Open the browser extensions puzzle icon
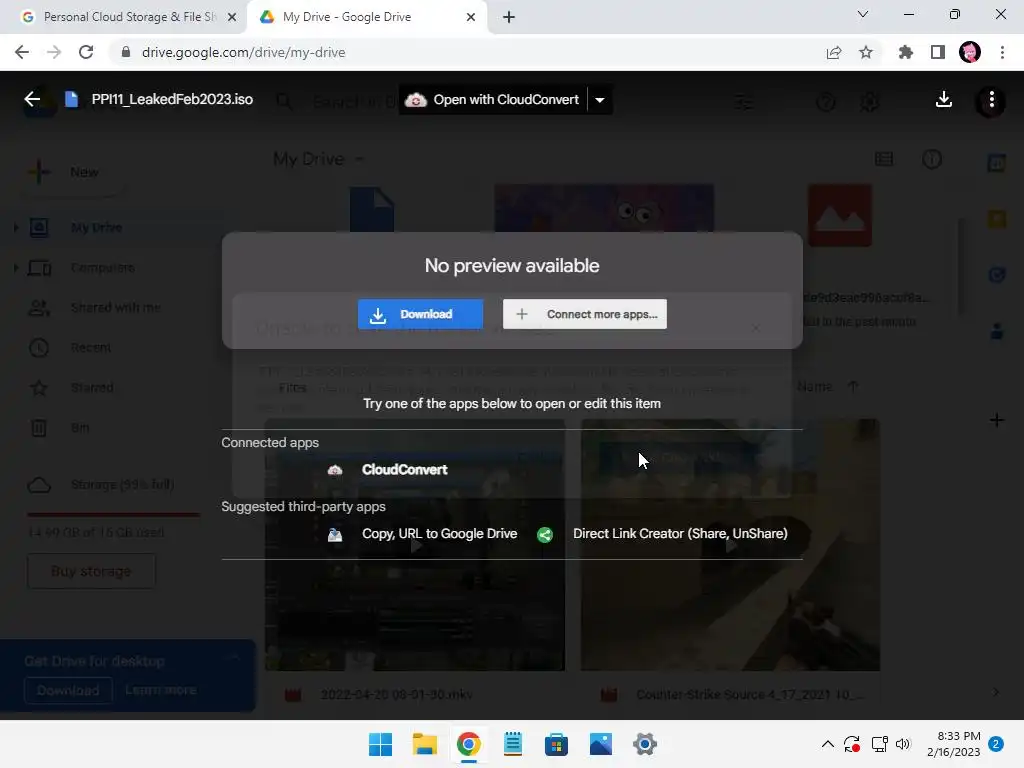The height and width of the screenshot is (768, 1024). pyautogui.click(x=905, y=52)
